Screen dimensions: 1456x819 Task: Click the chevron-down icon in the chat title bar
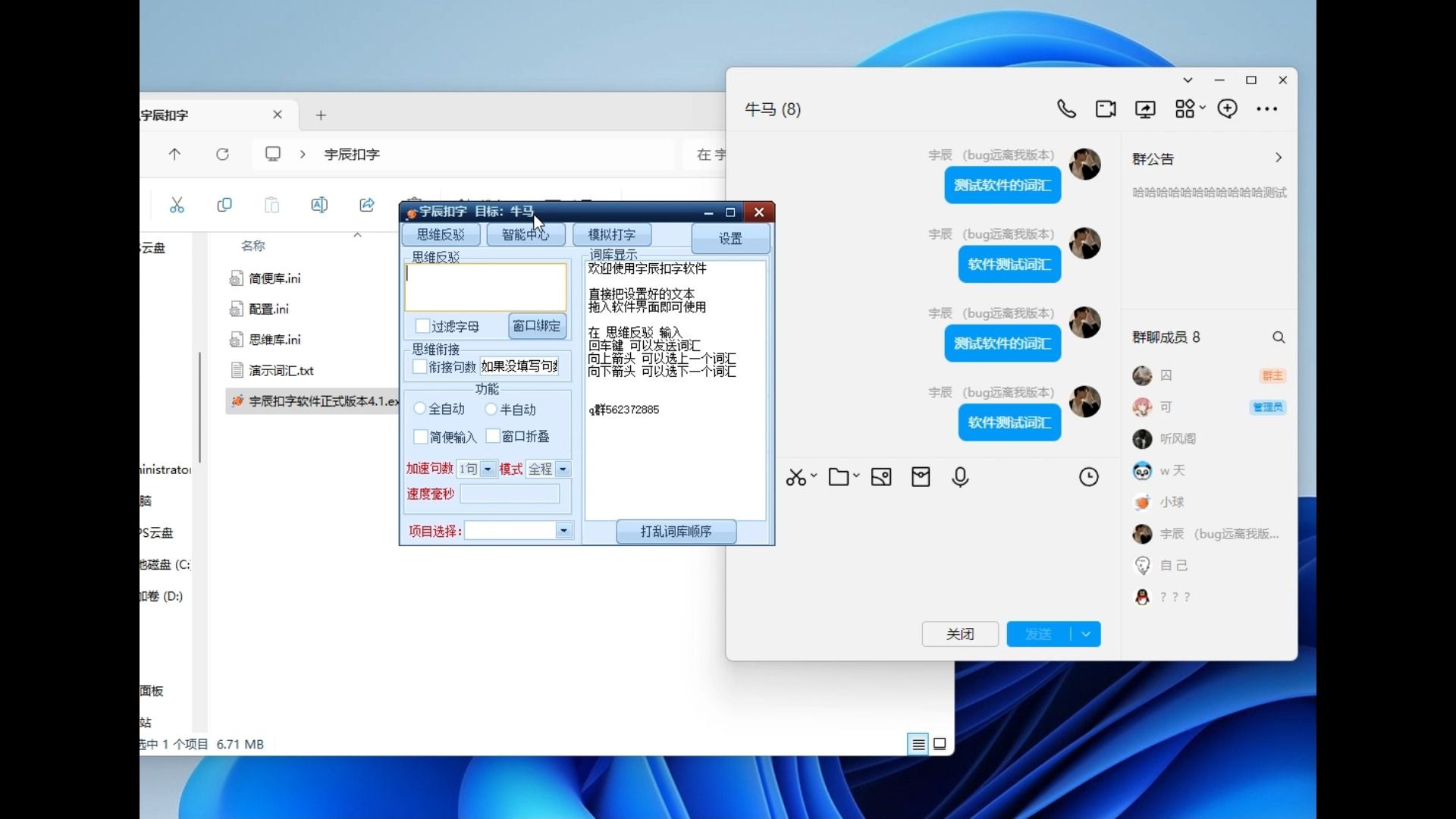[1188, 80]
